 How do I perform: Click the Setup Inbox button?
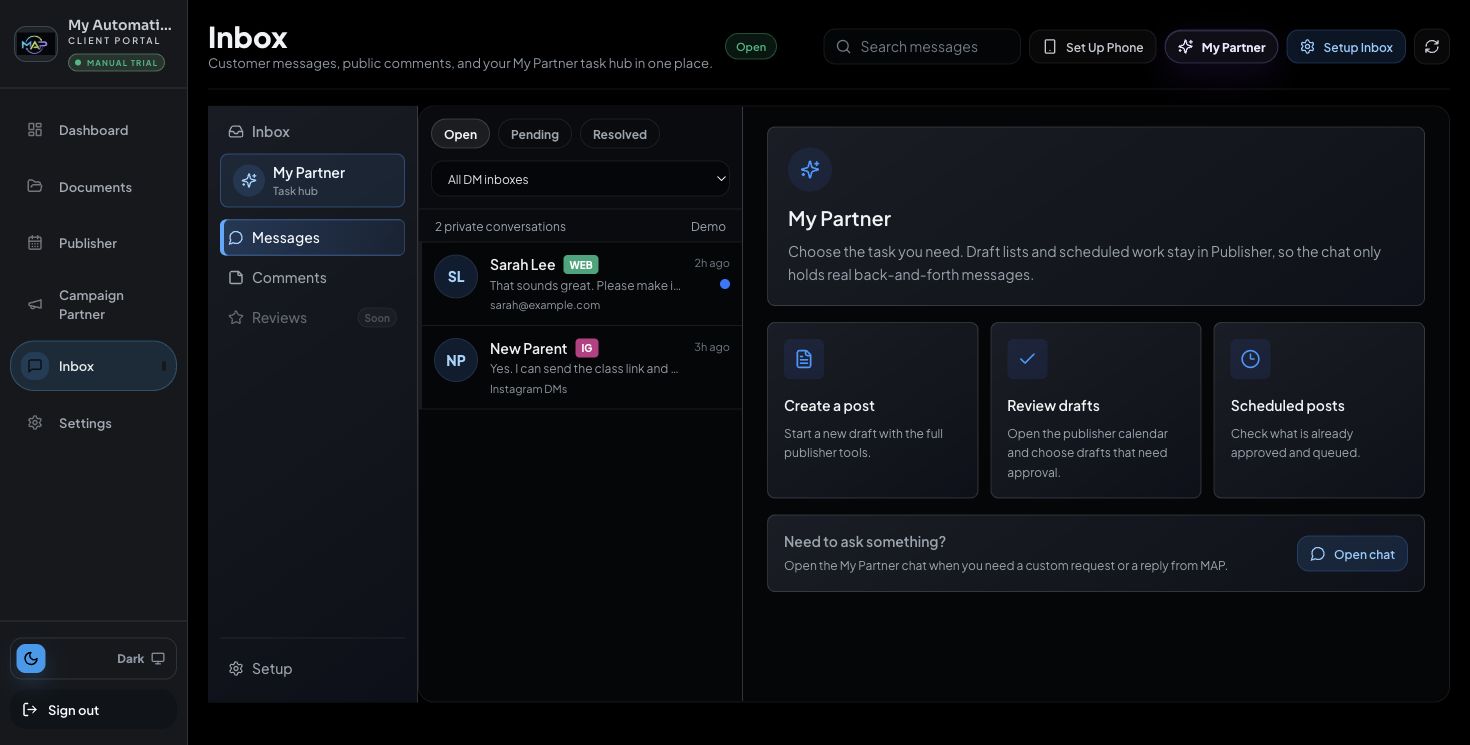(x=1346, y=47)
